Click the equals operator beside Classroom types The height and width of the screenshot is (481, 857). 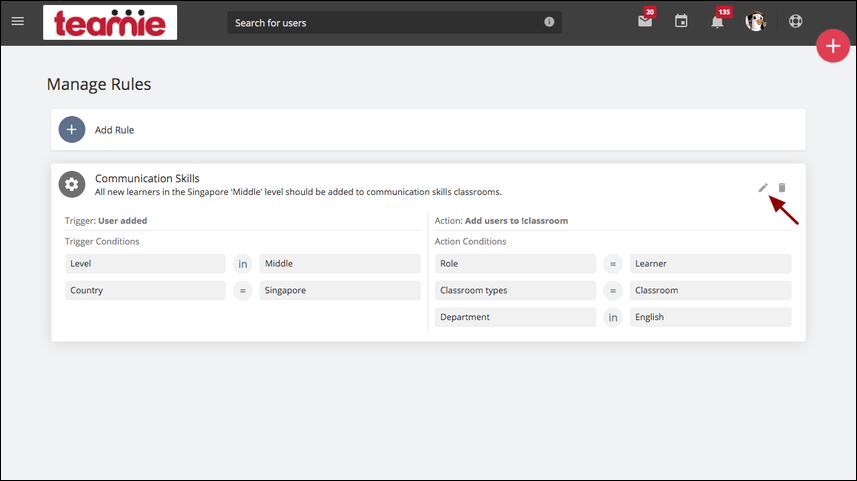613,291
